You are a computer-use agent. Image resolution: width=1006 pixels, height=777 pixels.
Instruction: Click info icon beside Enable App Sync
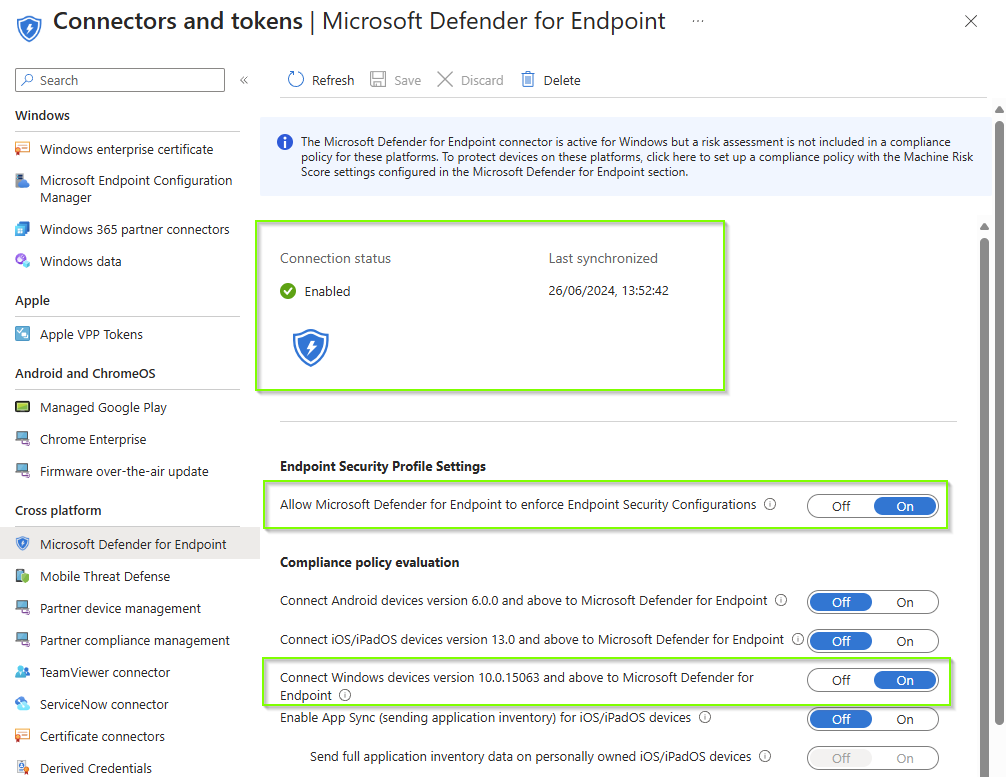tap(705, 717)
